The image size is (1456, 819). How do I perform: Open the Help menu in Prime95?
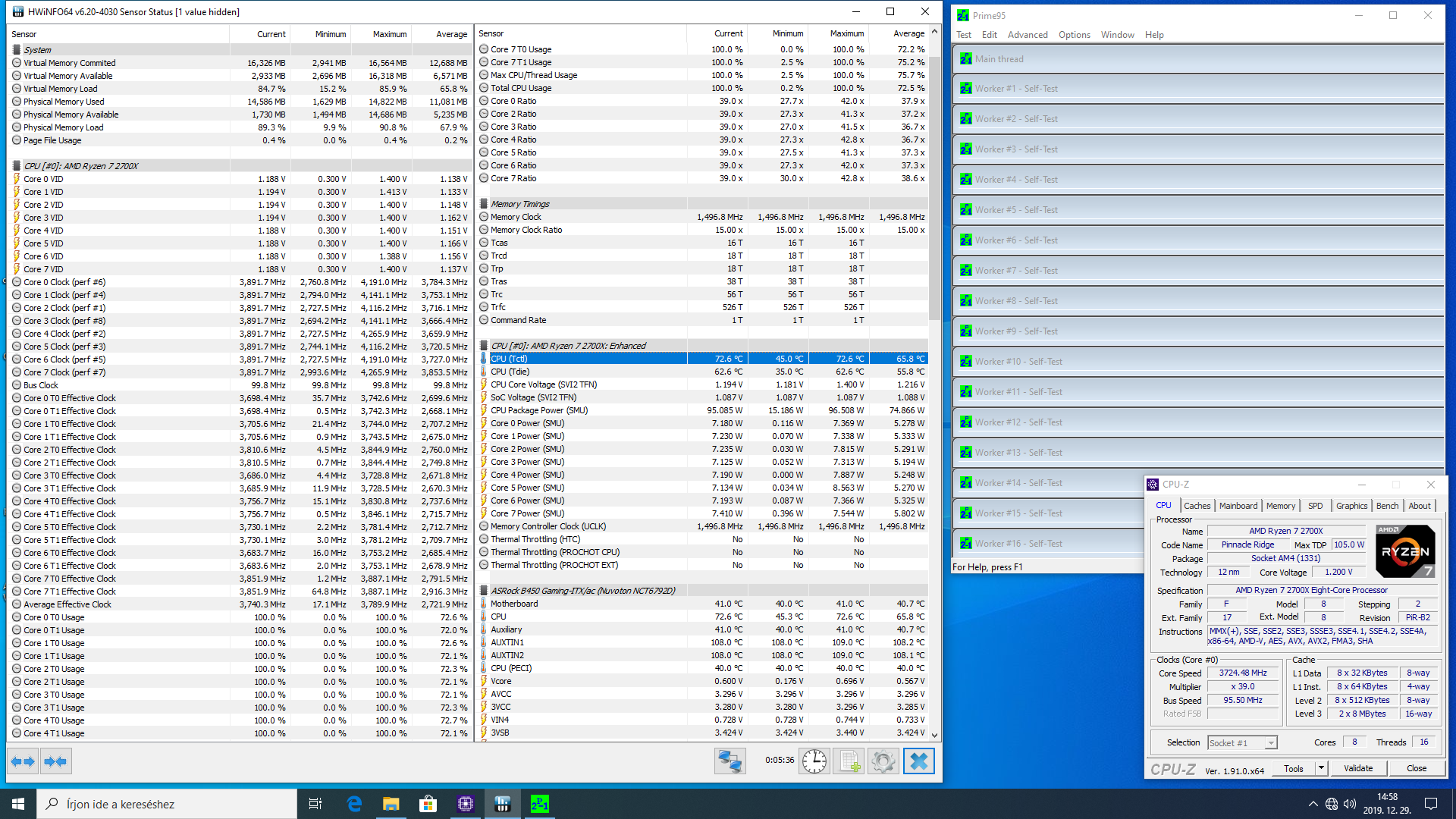click(x=1154, y=35)
